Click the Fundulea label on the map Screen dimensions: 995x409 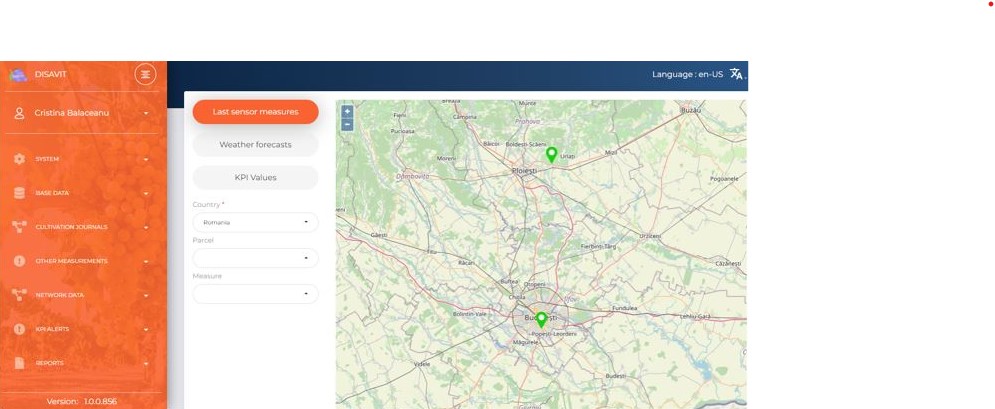624,308
